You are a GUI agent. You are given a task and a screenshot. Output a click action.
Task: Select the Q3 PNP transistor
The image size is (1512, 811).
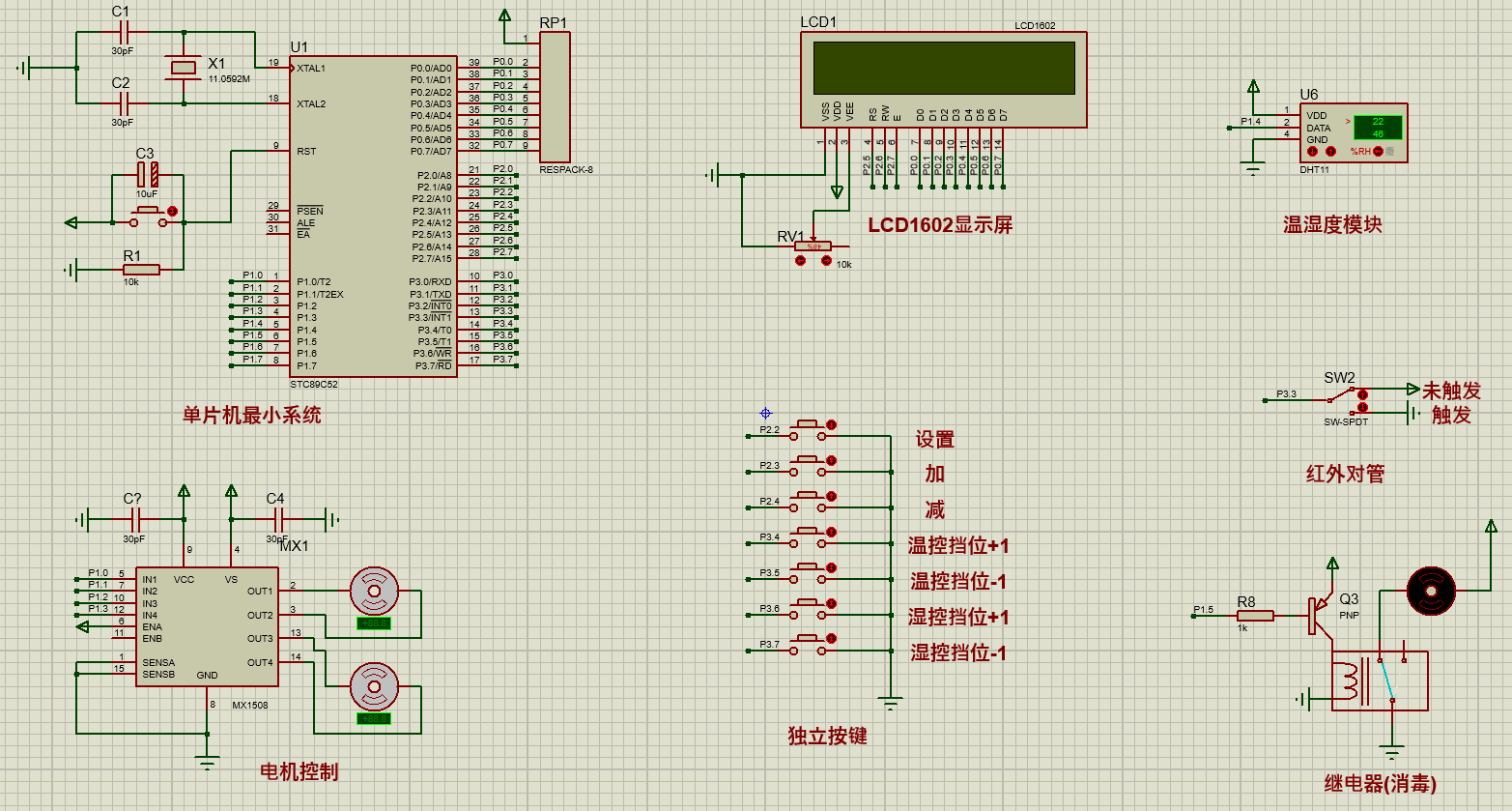(1320, 616)
